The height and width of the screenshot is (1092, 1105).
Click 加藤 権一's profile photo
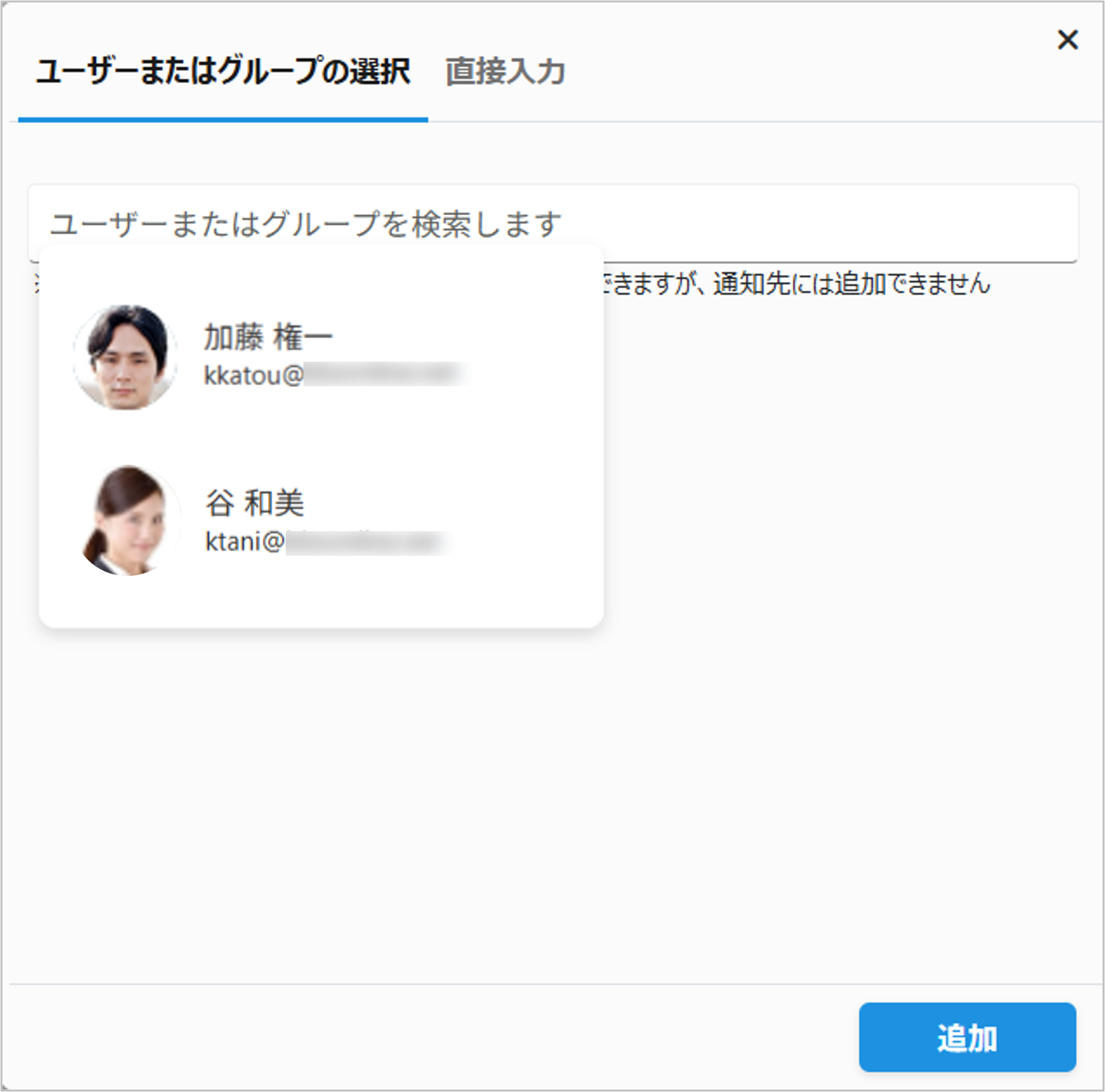tap(125, 357)
